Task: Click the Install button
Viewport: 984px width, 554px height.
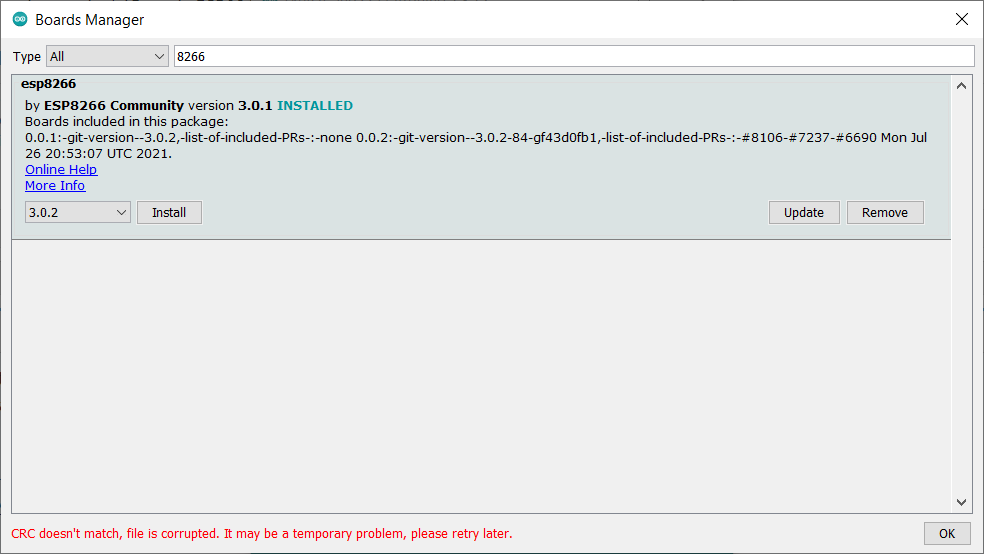Action: point(169,213)
